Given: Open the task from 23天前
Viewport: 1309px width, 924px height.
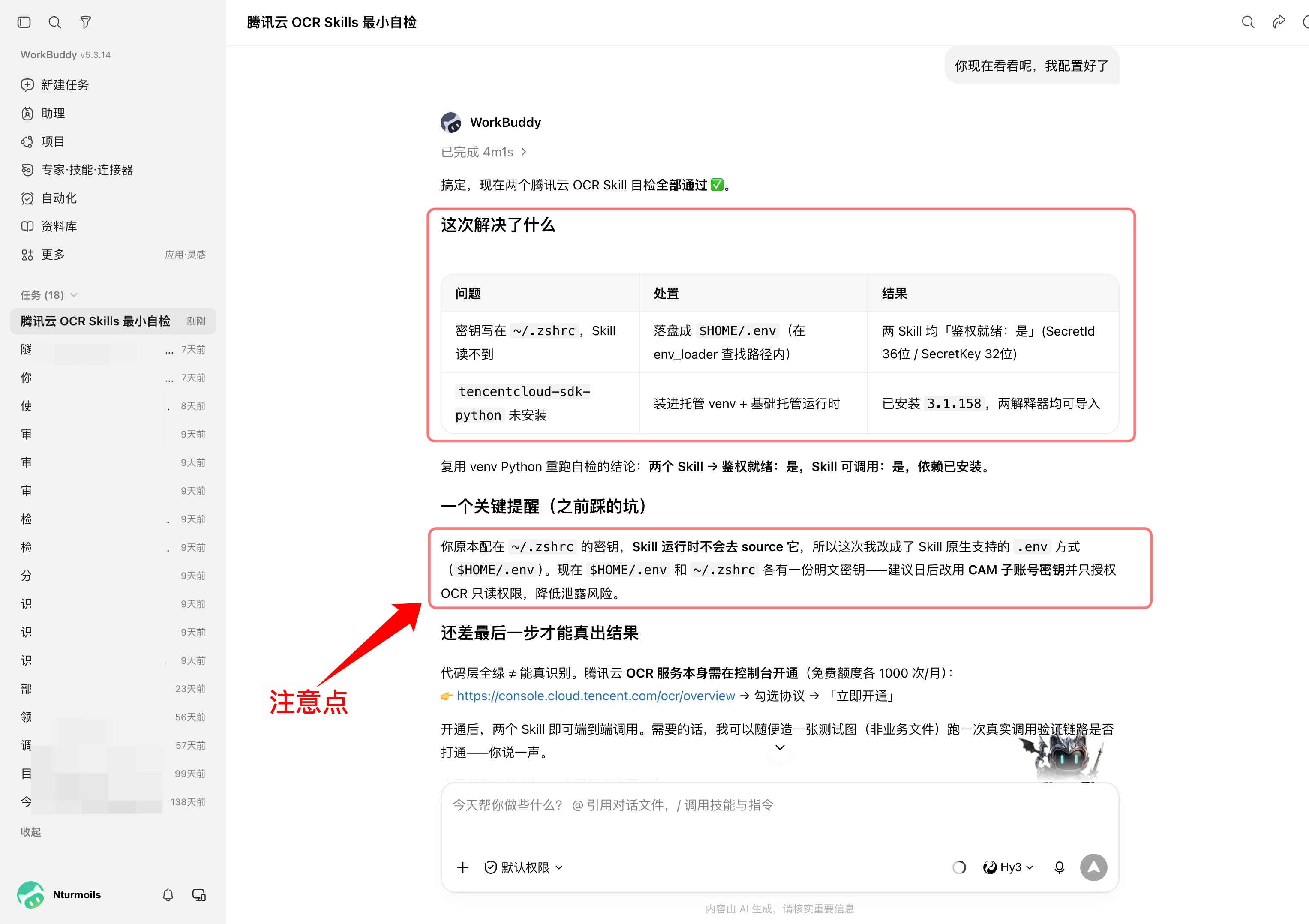Looking at the screenshot, I should [113, 689].
